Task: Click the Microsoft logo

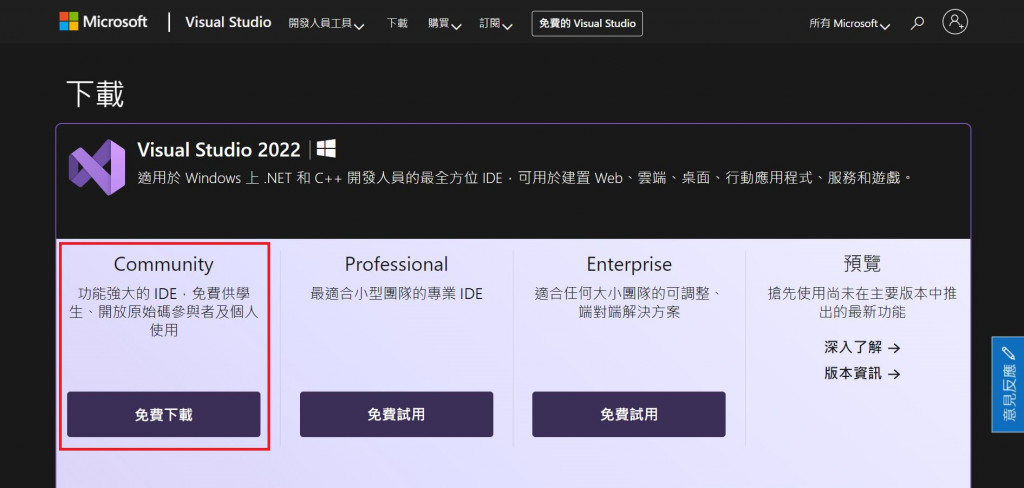Action: [103, 22]
